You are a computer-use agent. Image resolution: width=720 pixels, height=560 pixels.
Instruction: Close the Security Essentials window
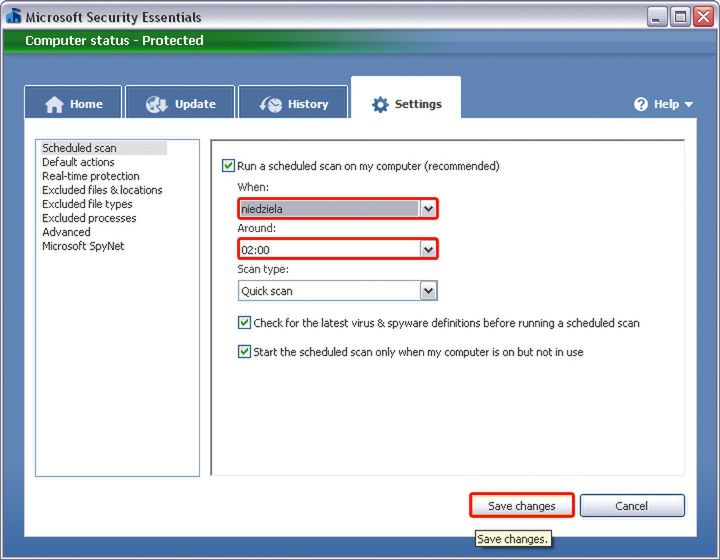[703, 17]
